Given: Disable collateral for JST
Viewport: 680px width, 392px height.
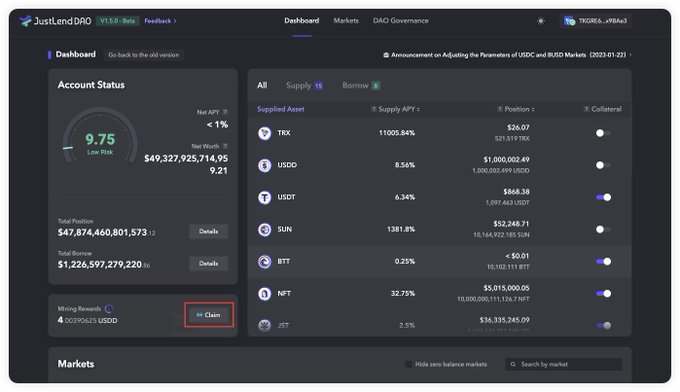Looking at the screenshot, I should click(x=603, y=325).
